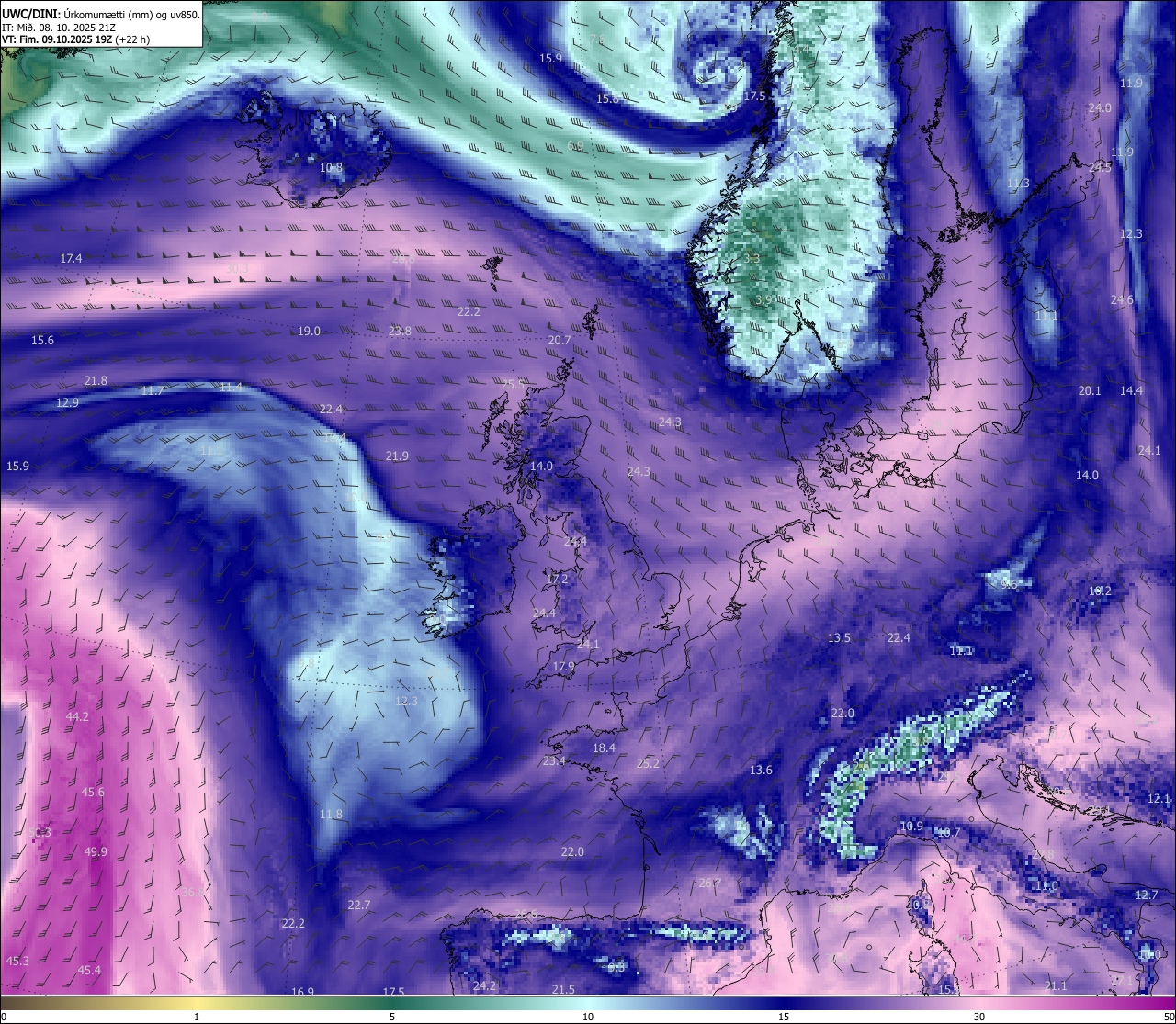Click the 50 label on the colour scale

1168,1017
